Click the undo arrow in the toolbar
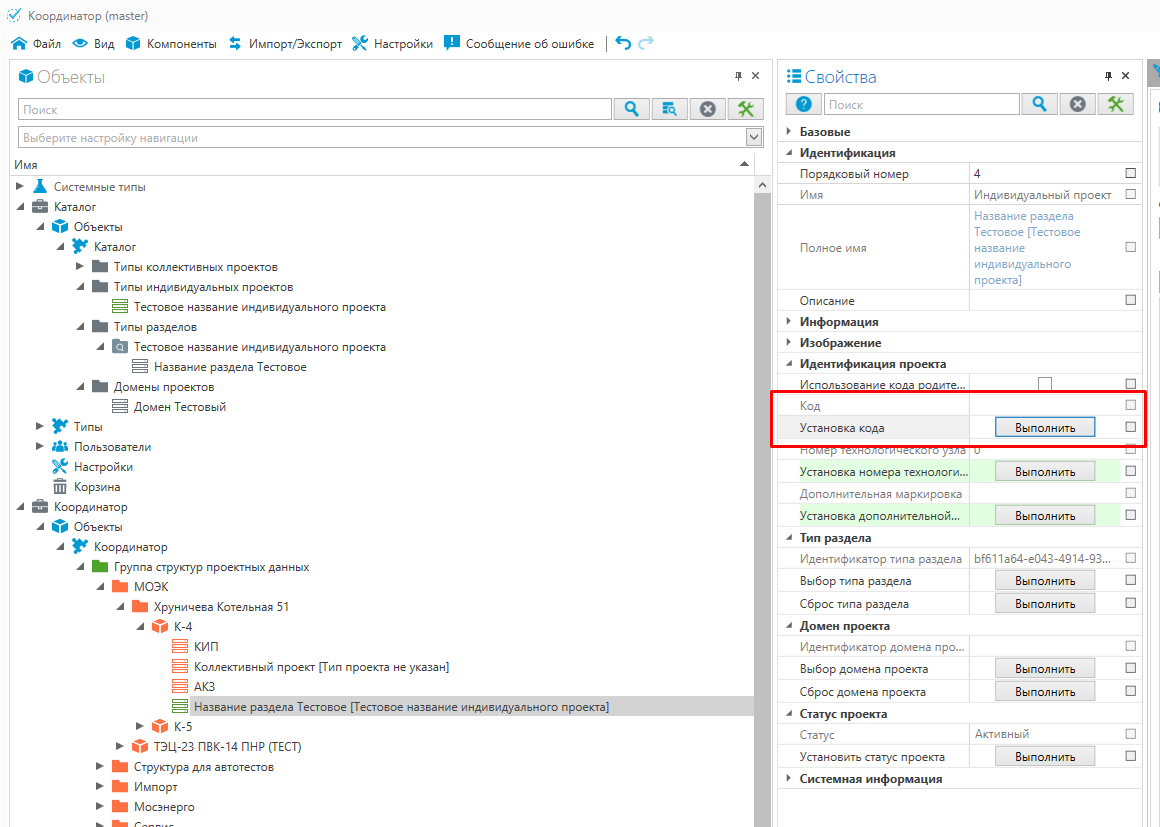 pos(623,43)
